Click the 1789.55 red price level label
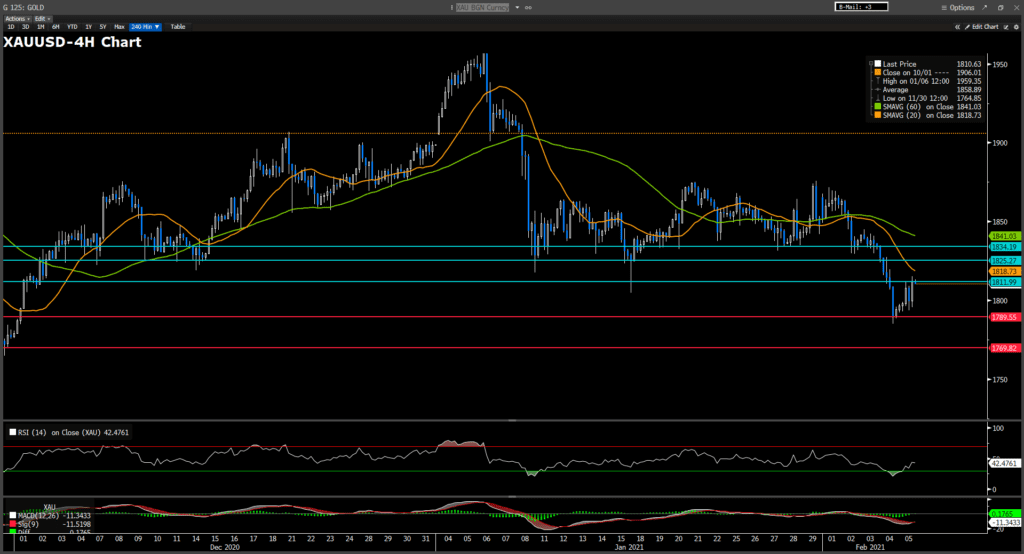Image resolution: width=1024 pixels, height=554 pixels. click(x=1004, y=317)
